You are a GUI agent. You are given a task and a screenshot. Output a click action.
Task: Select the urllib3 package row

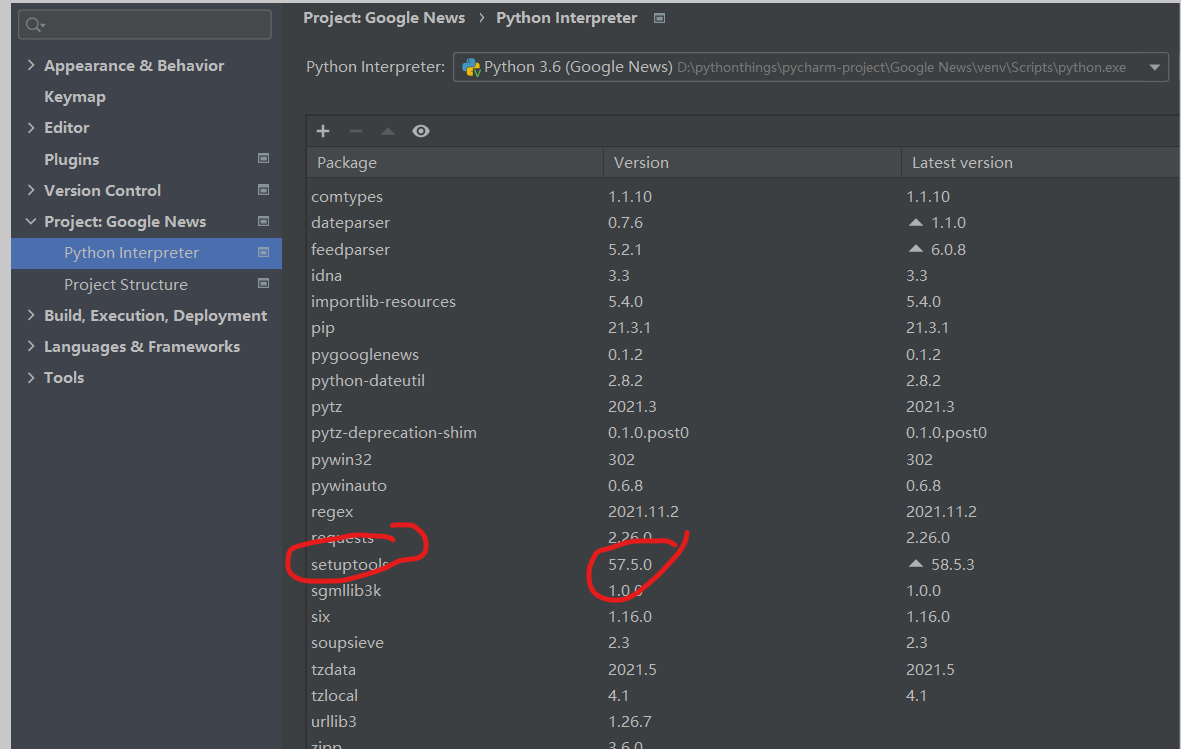(743, 722)
